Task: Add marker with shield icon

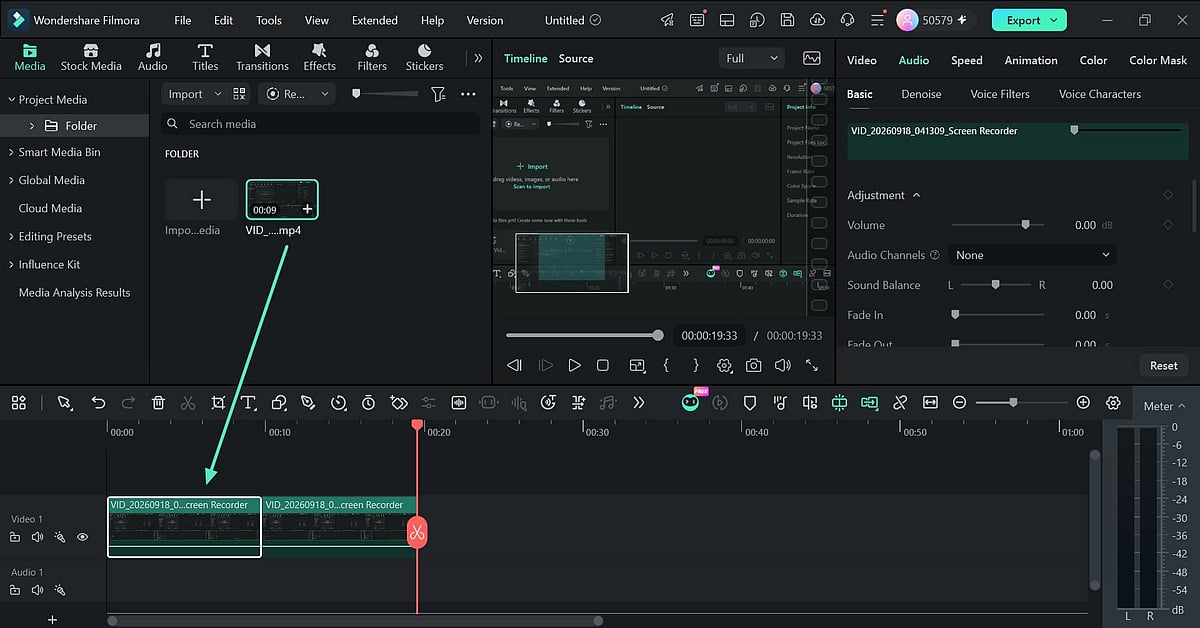Action: click(x=750, y=402)
